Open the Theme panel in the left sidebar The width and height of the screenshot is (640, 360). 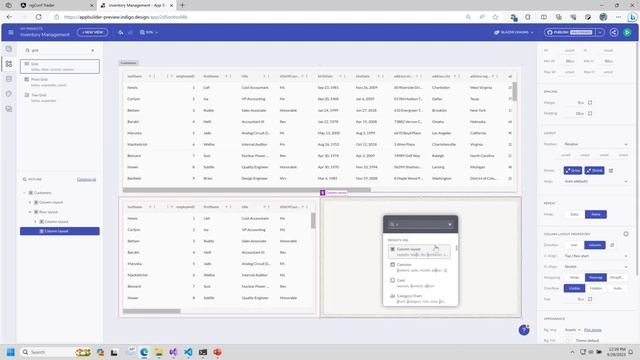click(x=9, y=94)
